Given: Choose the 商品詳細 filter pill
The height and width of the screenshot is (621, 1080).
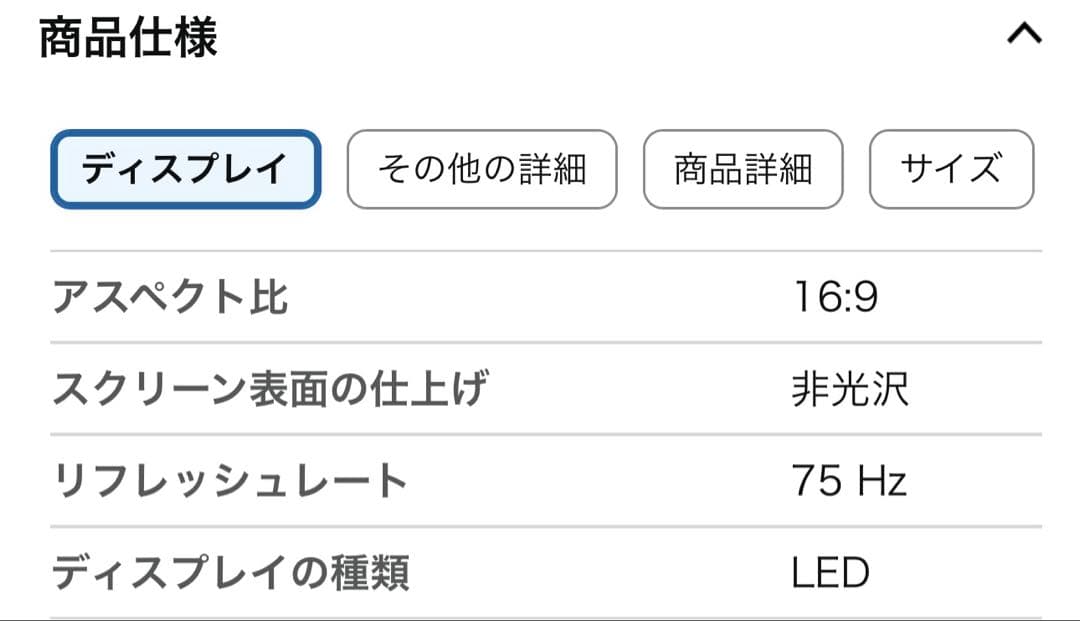Looking at the screenshot, I should click(x=744, y=169).
